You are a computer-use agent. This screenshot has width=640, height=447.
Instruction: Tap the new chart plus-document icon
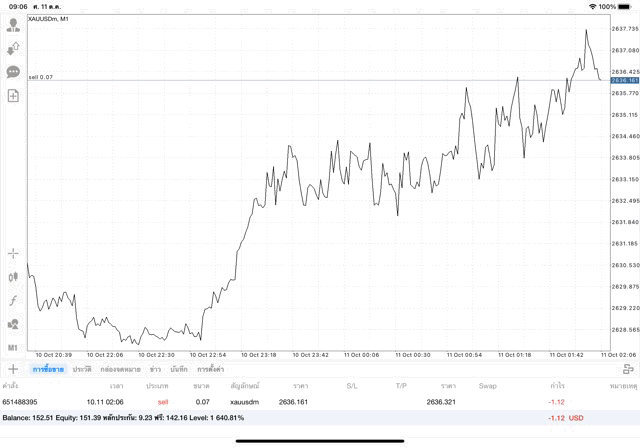tap(13, 96)
